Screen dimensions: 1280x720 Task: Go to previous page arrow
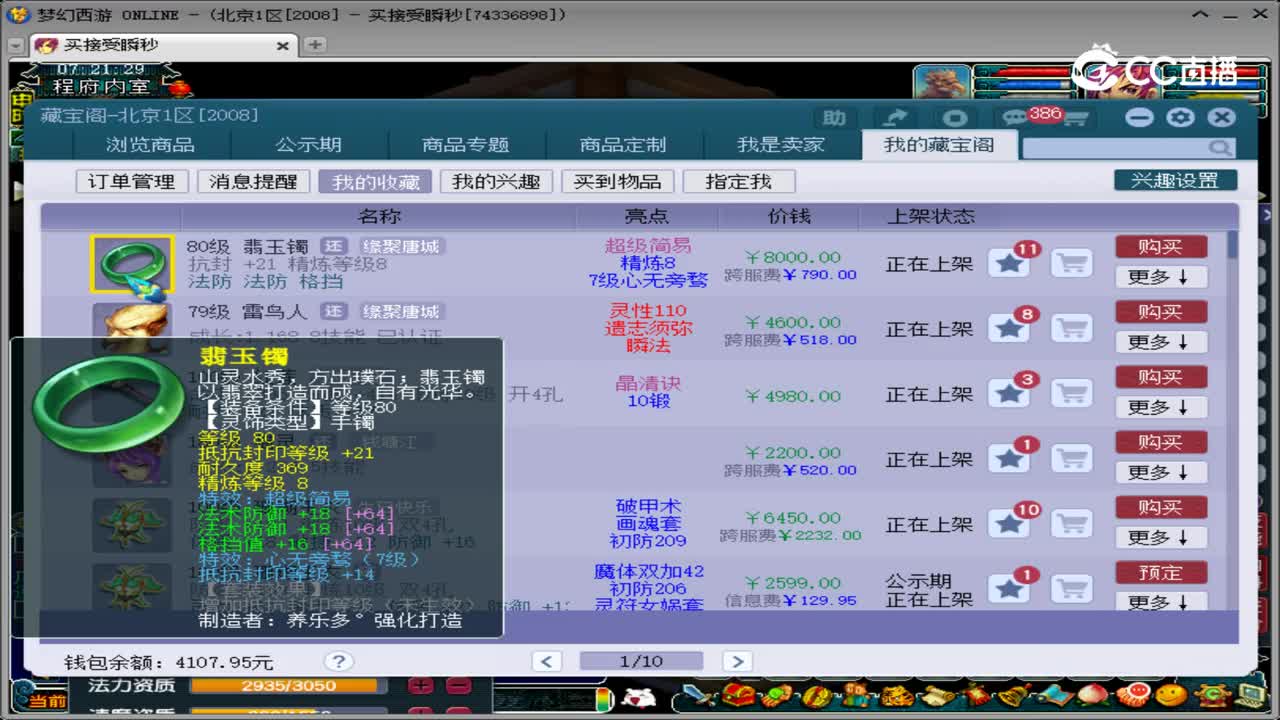[546, 661]
